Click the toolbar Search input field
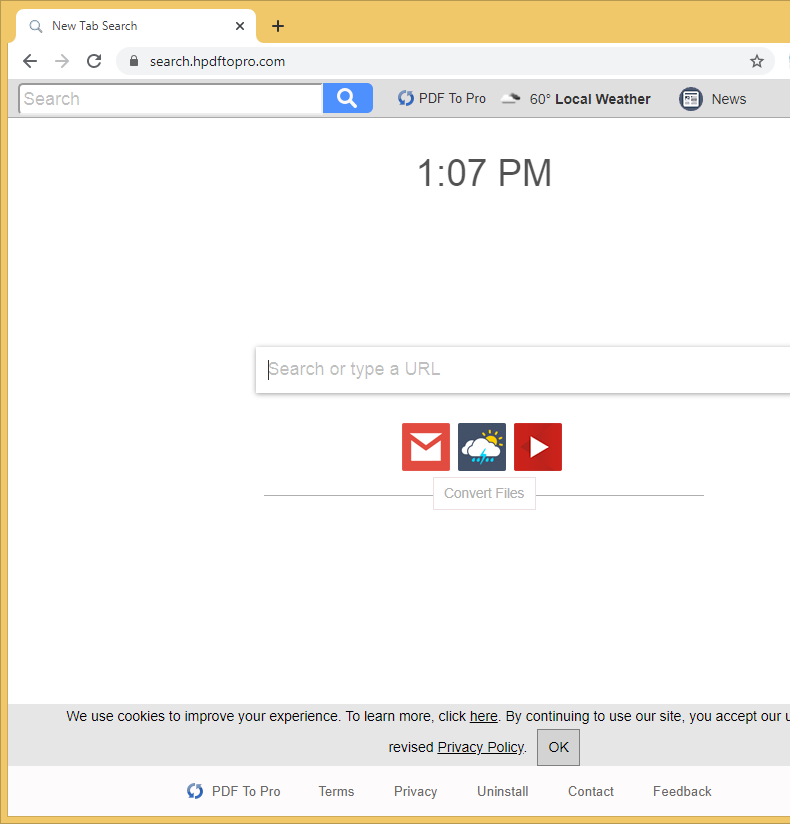This screenshot has width=790, height=824. click(x=170, y=98)
